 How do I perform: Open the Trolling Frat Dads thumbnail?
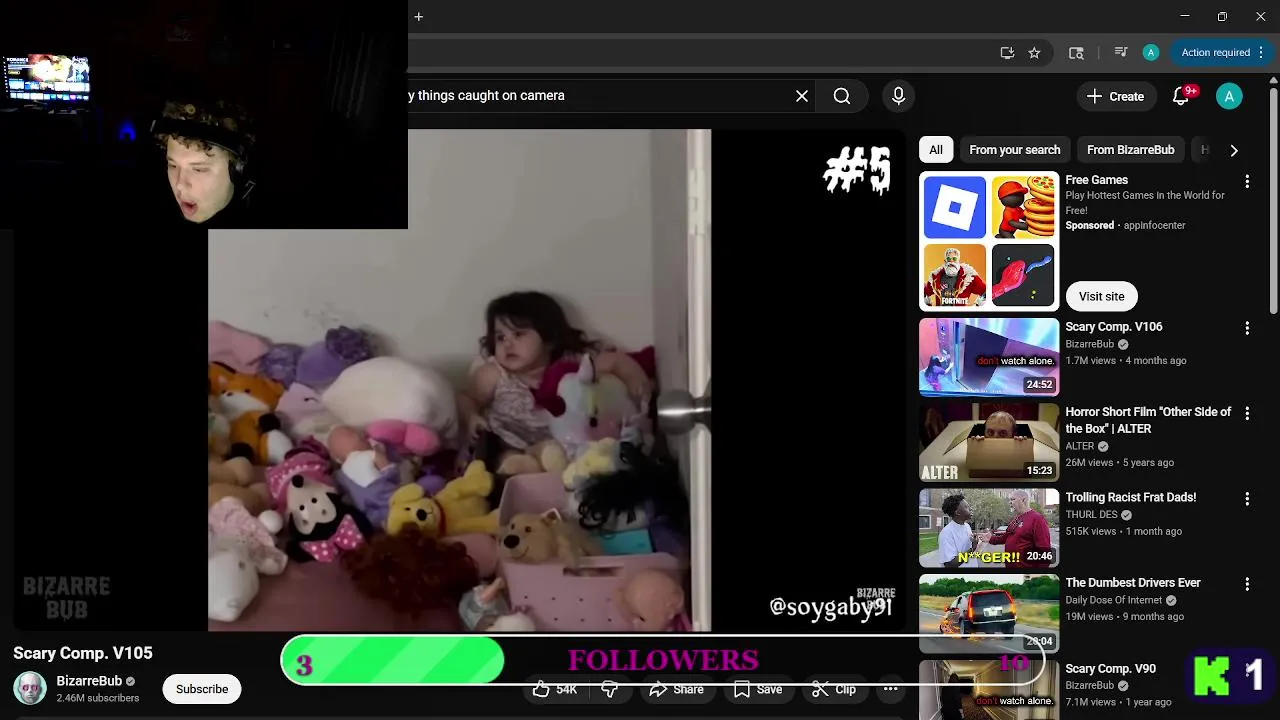click(x=988, y=527)
